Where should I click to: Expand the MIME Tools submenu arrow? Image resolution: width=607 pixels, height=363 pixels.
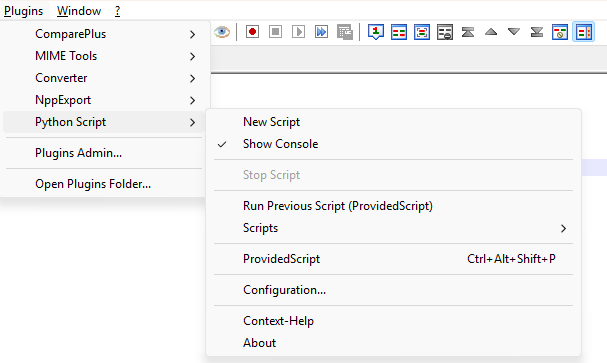point(192,57)
